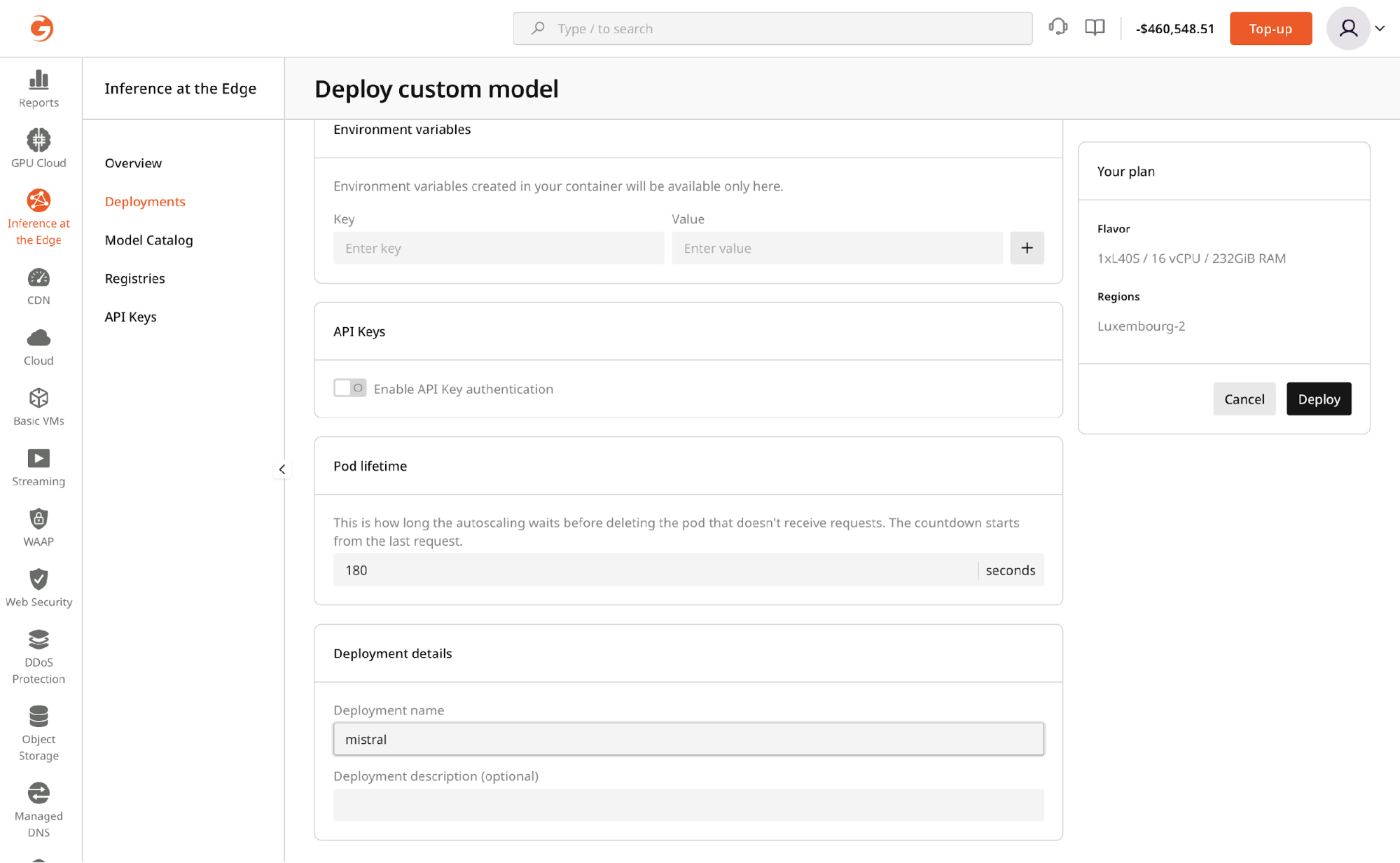Viewport: 1400px width, 863px height.
Task: Click the Environment variables section title
Action: click(x=402, y=130)
